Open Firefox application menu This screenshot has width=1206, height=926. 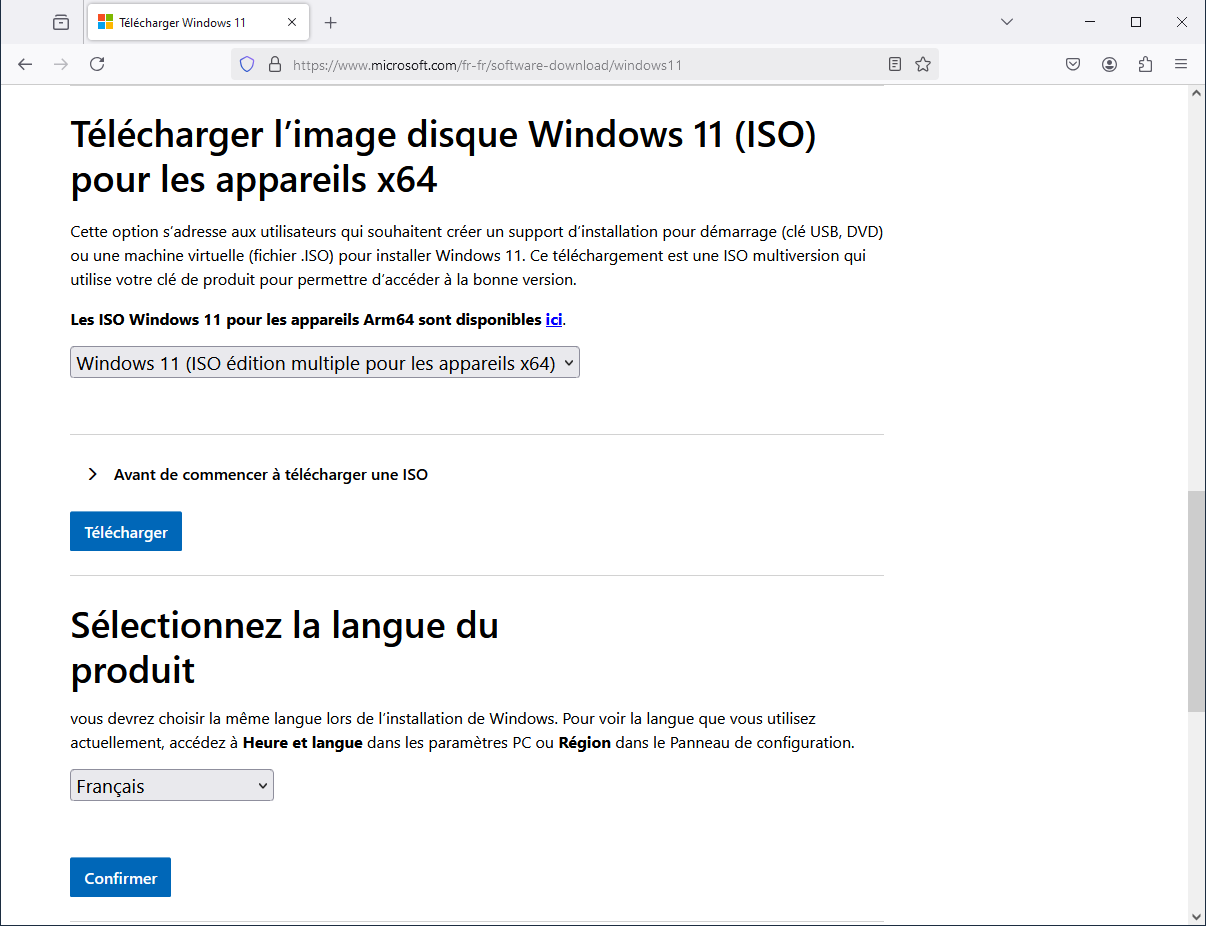1181,64
